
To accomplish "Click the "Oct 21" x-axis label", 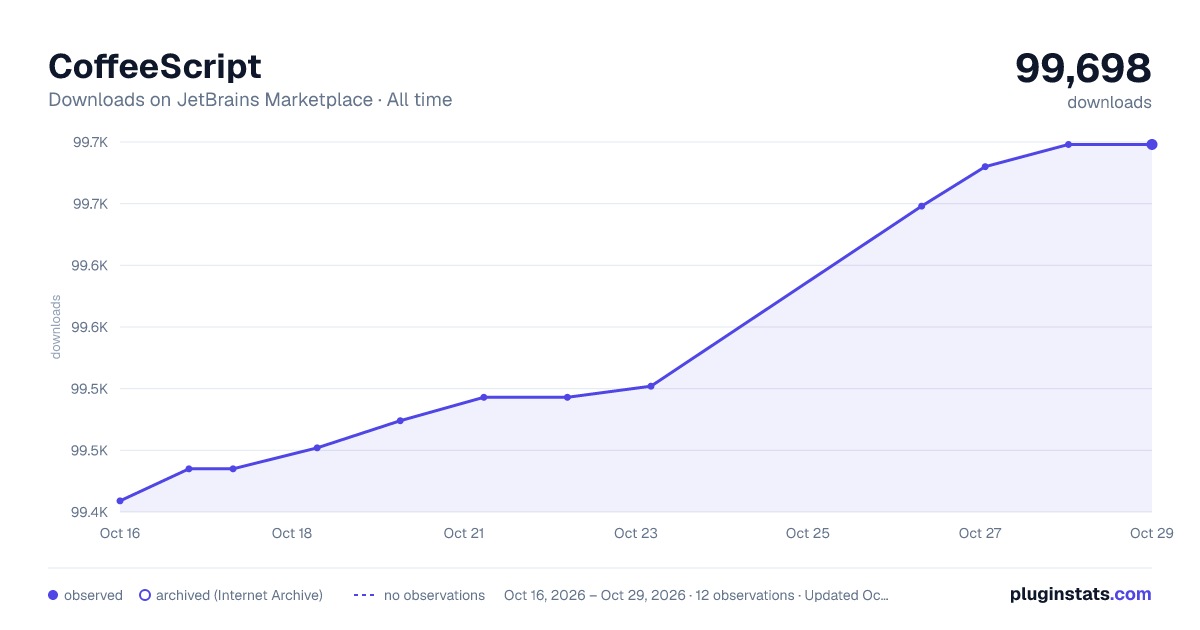I will (464, 533).
